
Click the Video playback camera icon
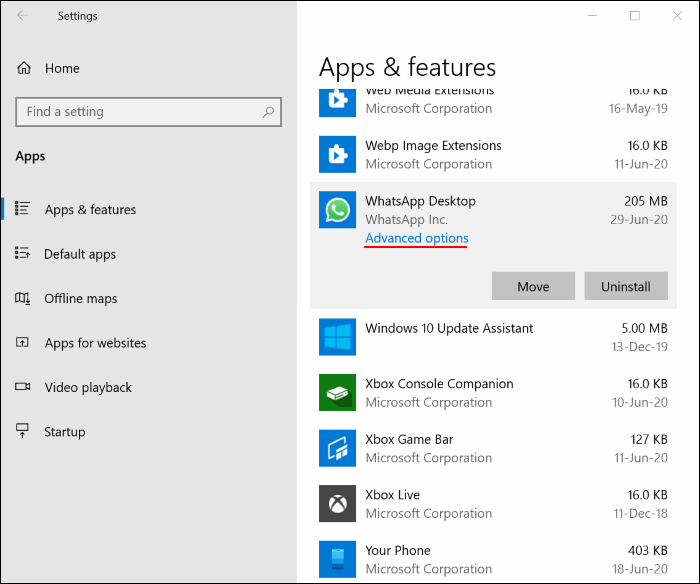(x=22, y=387)
